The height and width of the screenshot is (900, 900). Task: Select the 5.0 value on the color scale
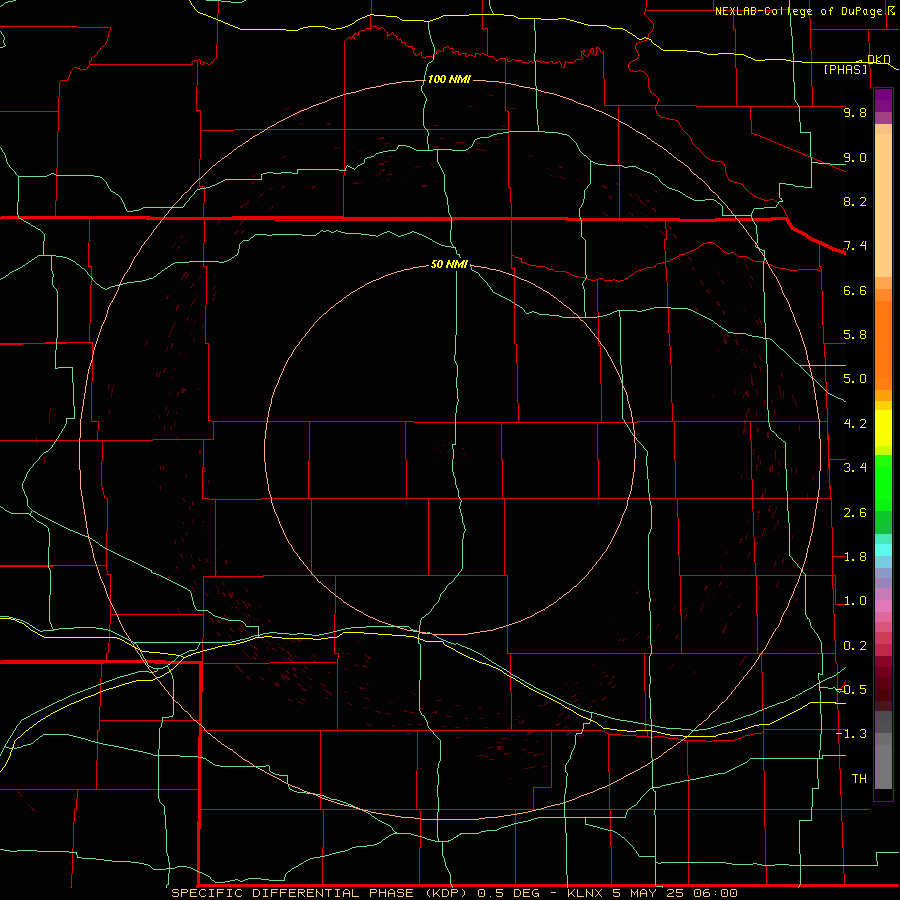pyautogui.click(x=855, y=379)
